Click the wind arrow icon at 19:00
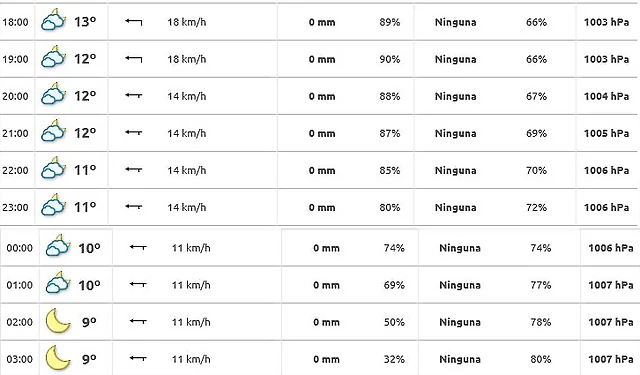This screenshot has width=640, height=375. [x=133, y=59]
